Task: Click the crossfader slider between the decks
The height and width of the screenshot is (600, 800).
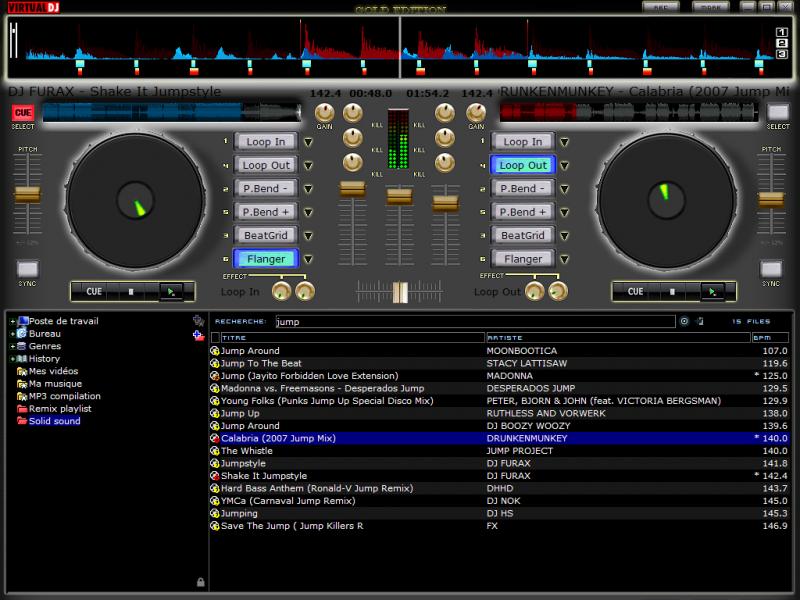Action: 400,292
